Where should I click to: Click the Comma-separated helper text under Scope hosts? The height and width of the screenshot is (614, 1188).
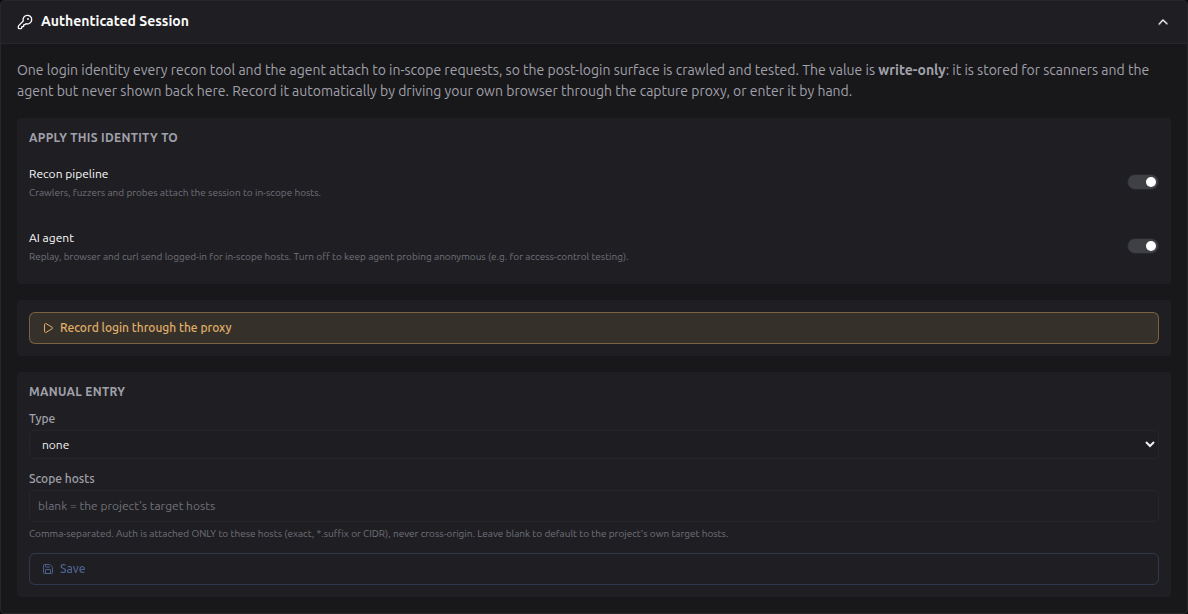tap(378, 534)
